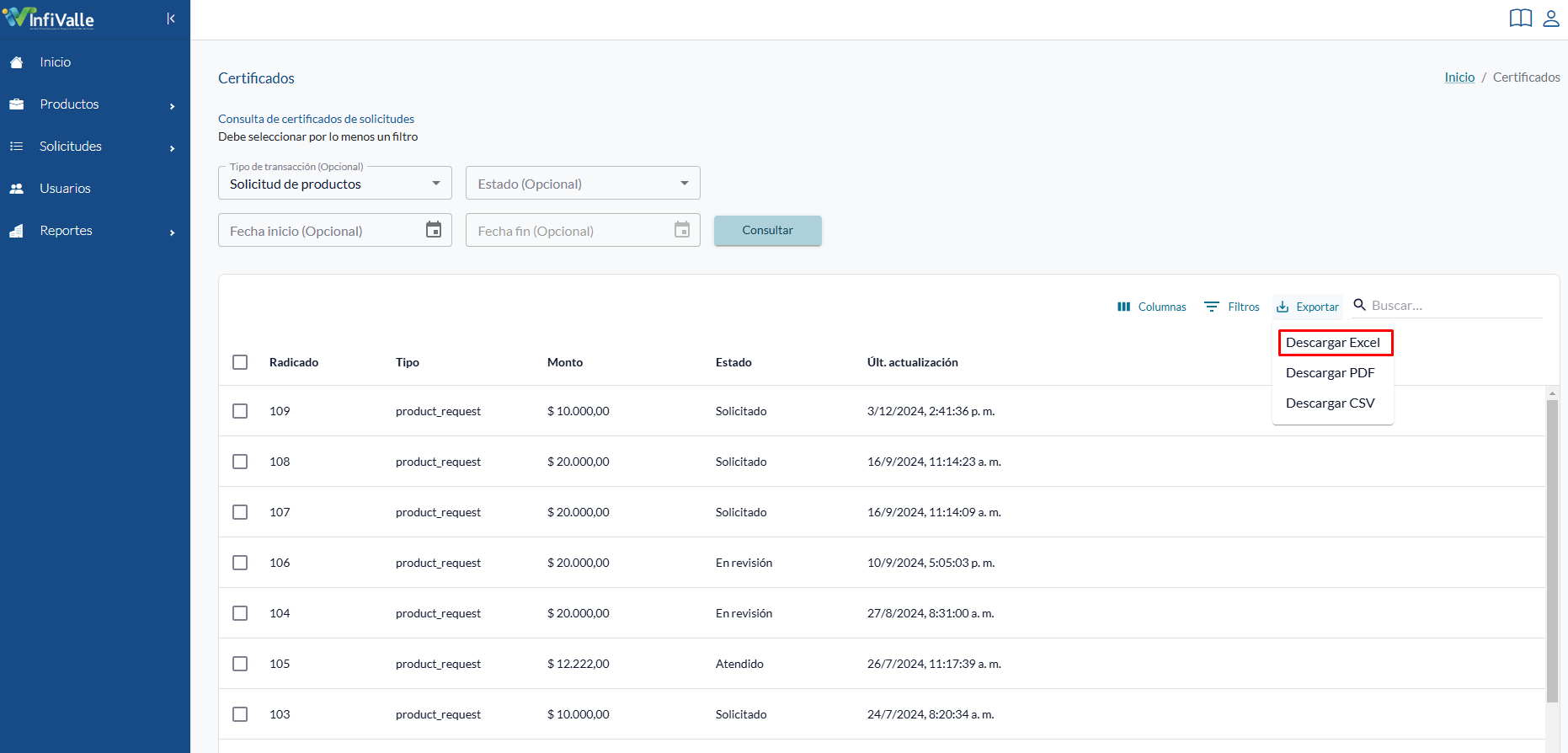Open the manual book icon in header
The width and height of the screenshot is (1568, 753).
(x=1521, y=19)
